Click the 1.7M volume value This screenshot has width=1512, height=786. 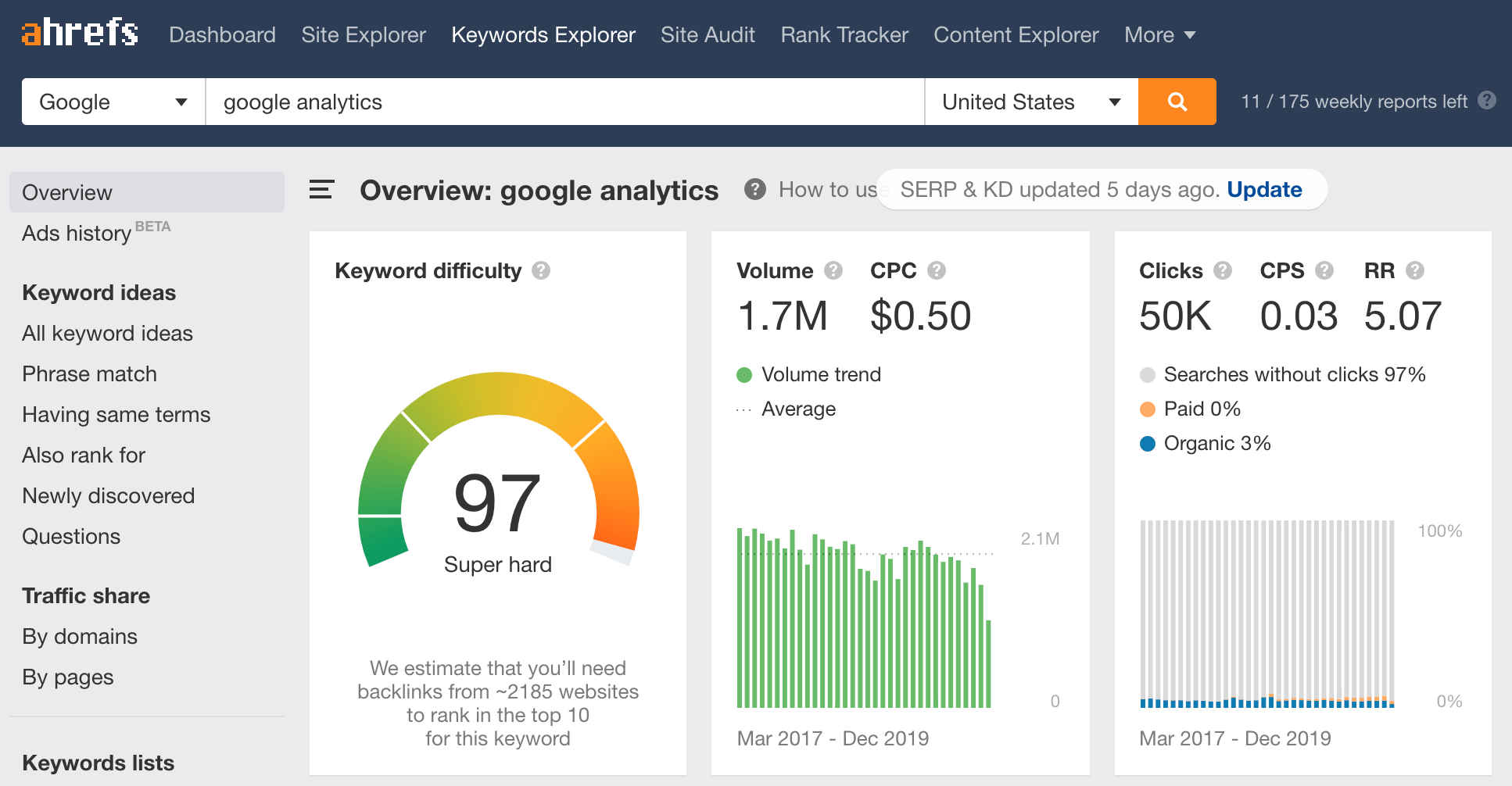[x=783, y=316]
